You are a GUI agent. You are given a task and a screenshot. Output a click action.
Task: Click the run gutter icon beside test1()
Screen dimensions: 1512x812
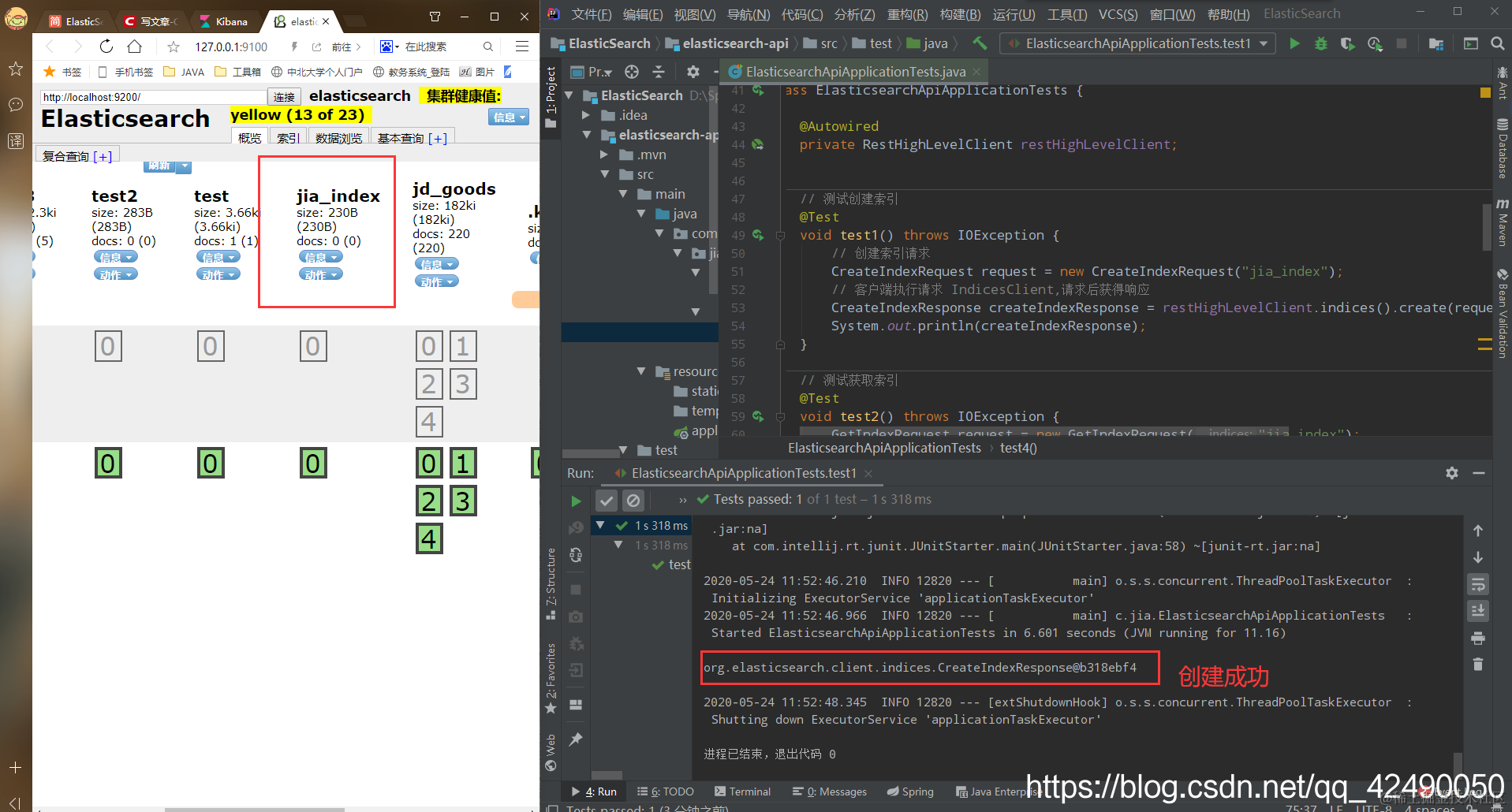pyautogui.click(x=758, y=235)
